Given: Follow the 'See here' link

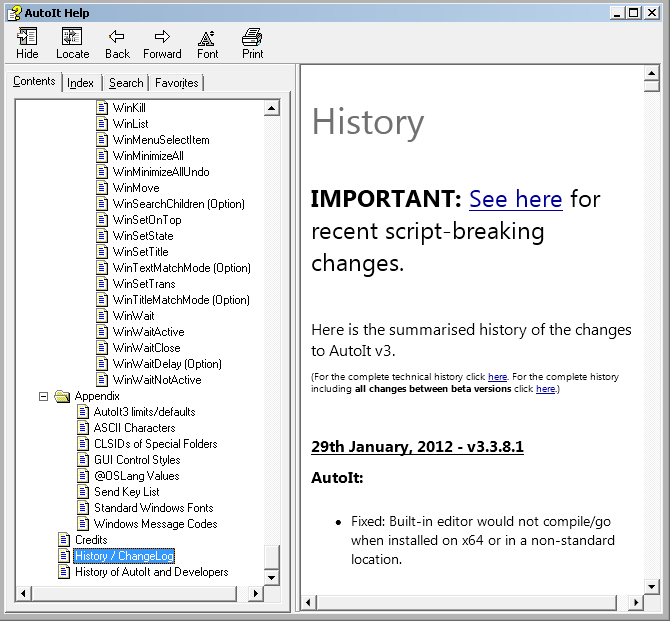Looking at the screenshot, I should click(515, 199).
